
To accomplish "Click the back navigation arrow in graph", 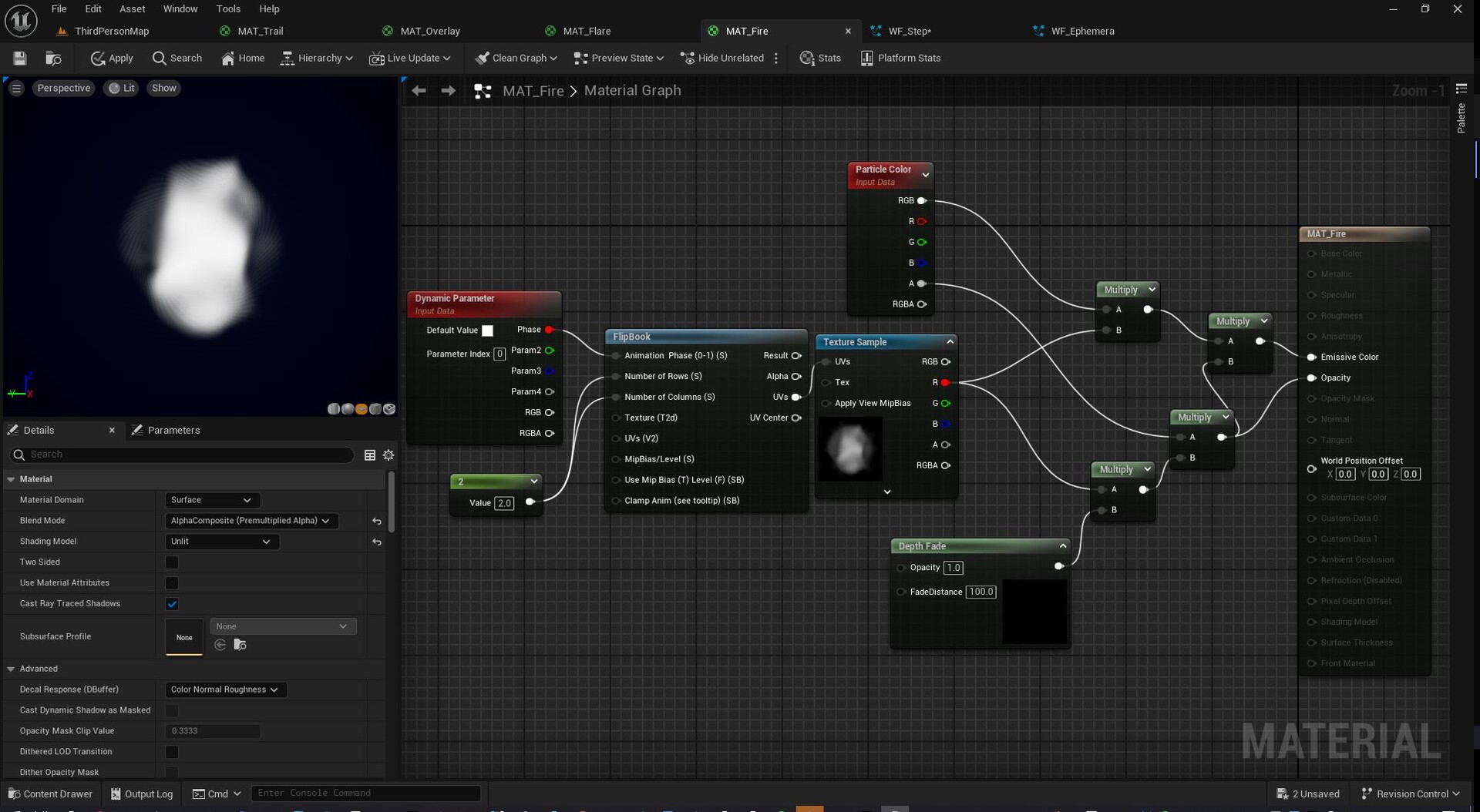I will coord(419,91).
